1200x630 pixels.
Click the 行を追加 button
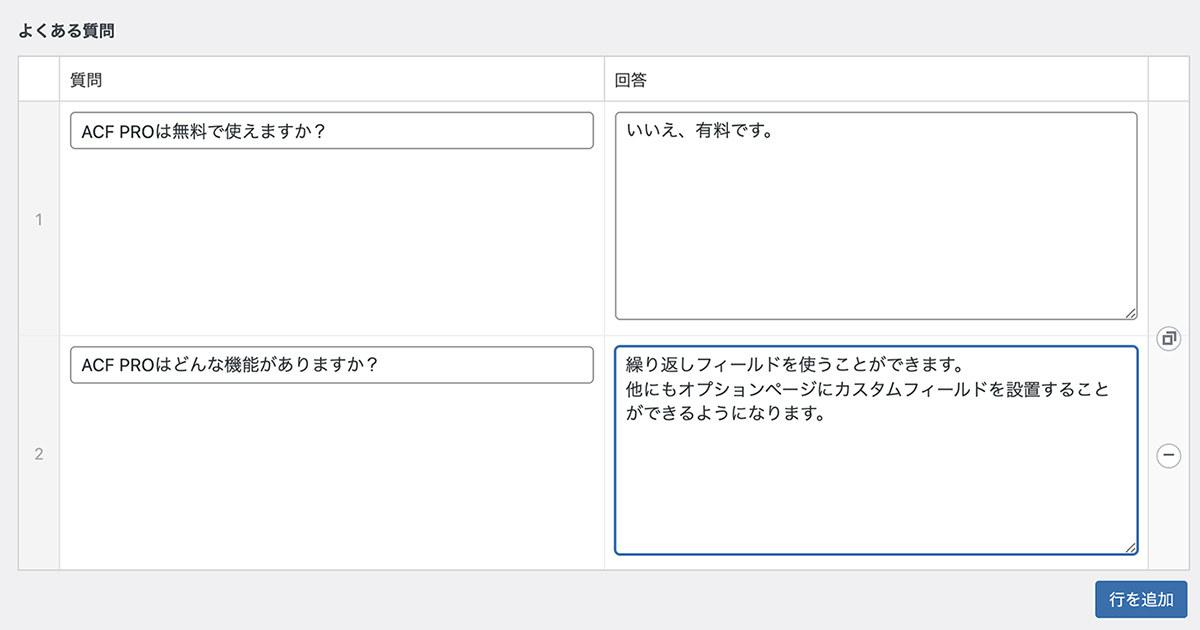click(x=1141, y=599)
